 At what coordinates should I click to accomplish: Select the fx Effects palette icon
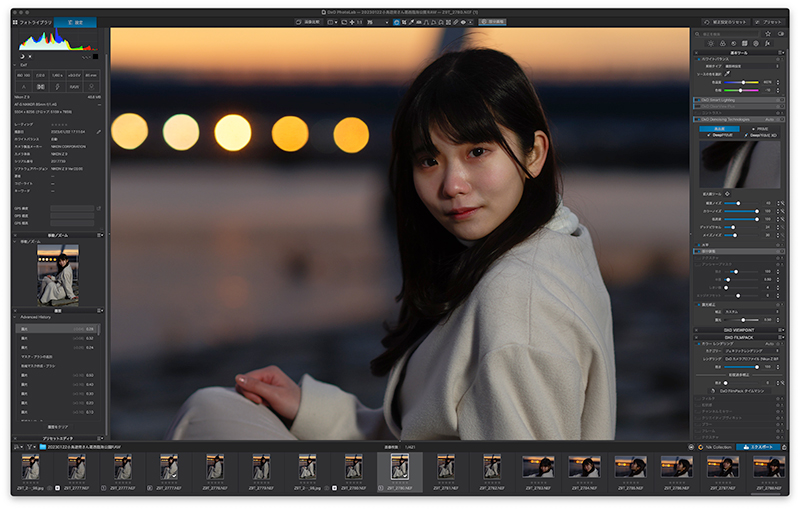pos(767,44)
